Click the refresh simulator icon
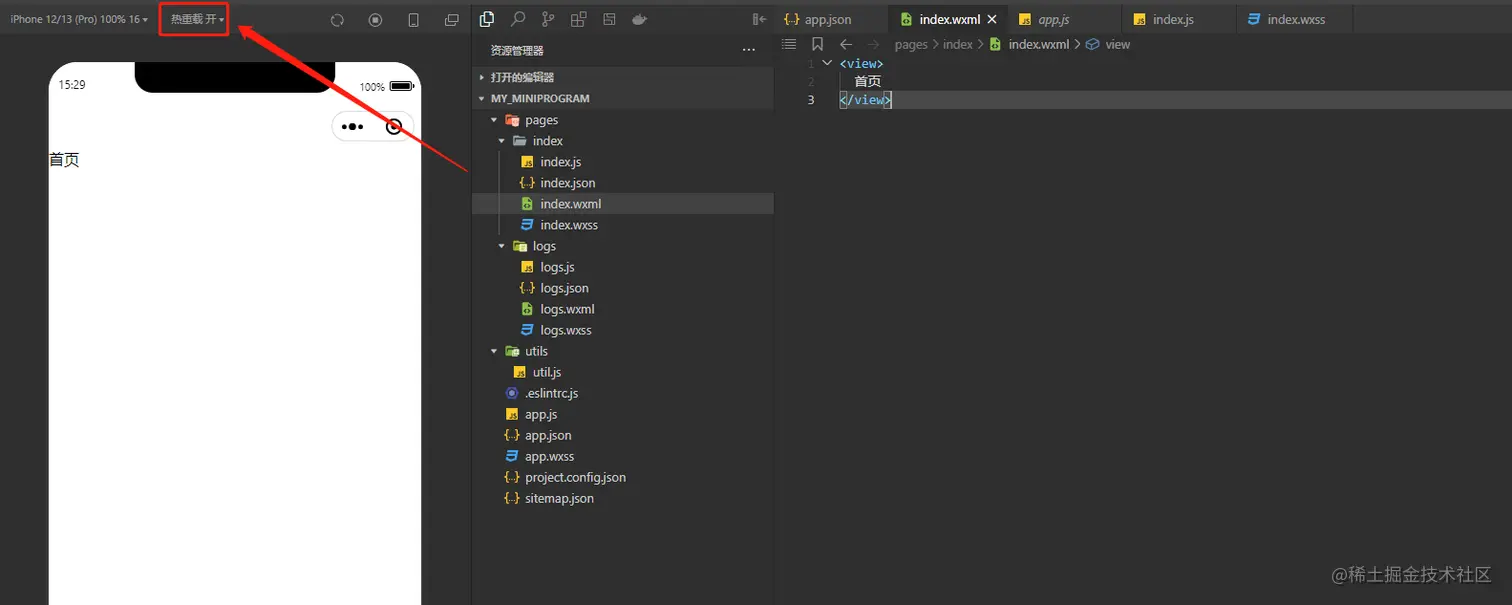The height and width of the screenshot is (605, 1512). 337,20
